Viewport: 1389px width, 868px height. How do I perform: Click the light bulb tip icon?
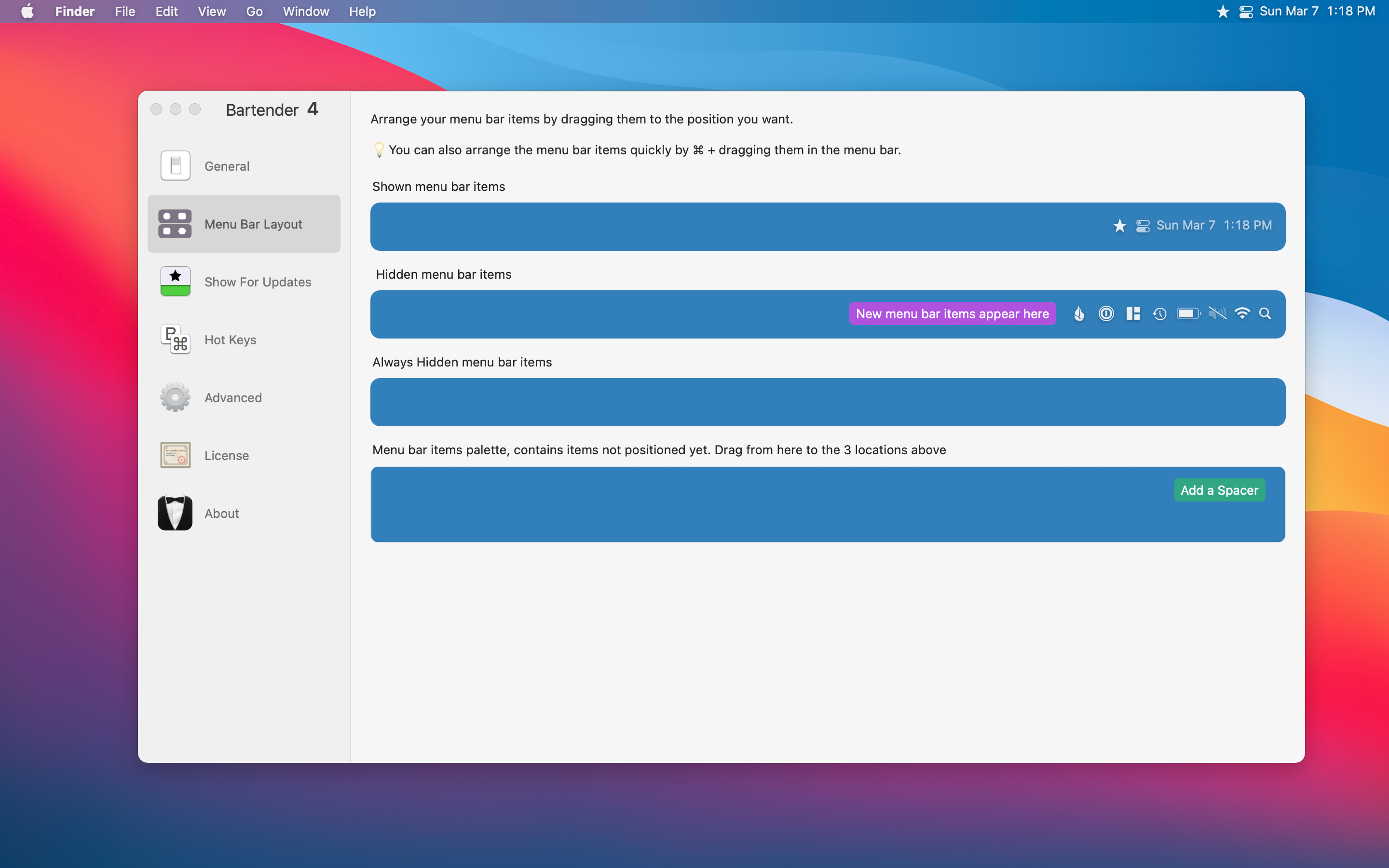(379, 150)
